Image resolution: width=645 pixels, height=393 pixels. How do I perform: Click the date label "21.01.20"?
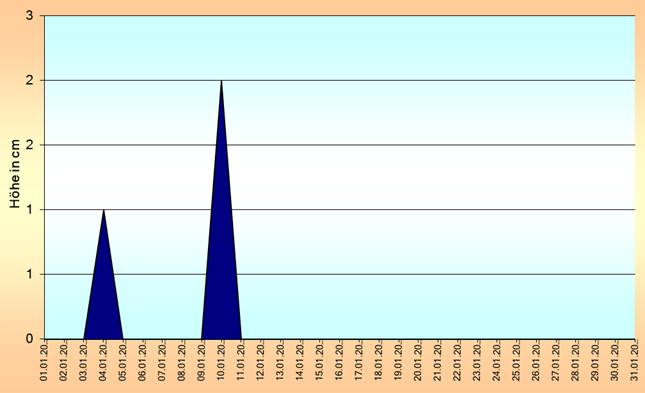[438, 362]
